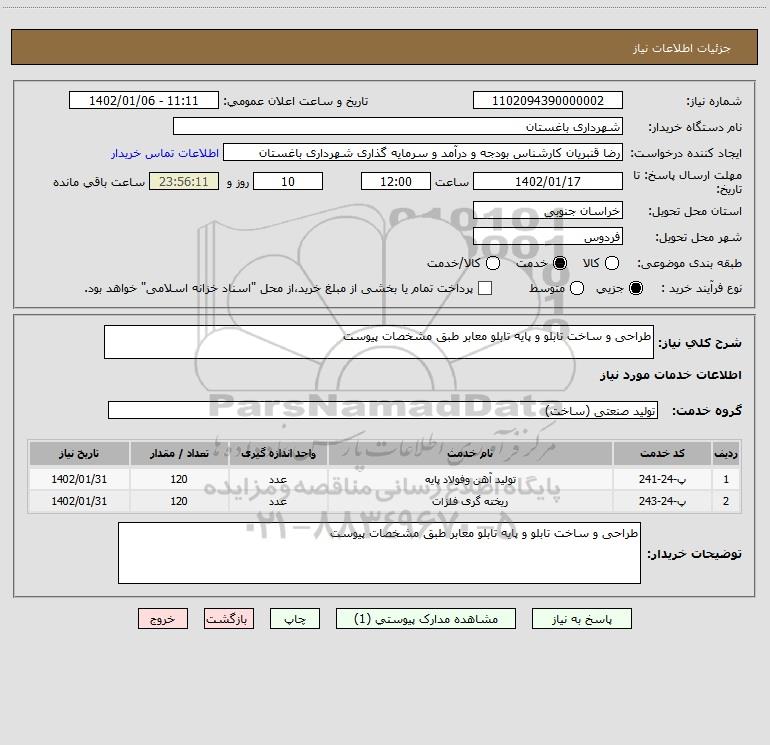Select service code پ-24-243 cell
The height and width of the screenshot is (745, 770).
pos(662,501)
